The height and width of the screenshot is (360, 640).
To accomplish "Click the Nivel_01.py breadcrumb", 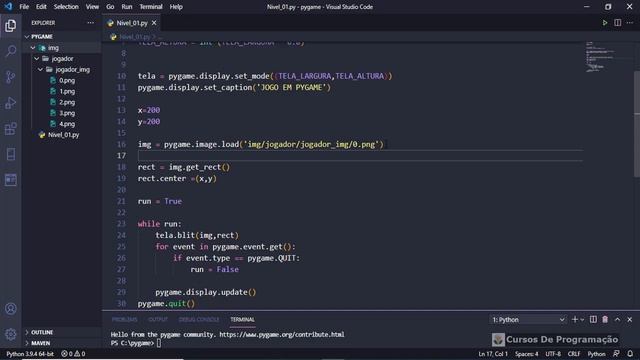I will [134, 37].
